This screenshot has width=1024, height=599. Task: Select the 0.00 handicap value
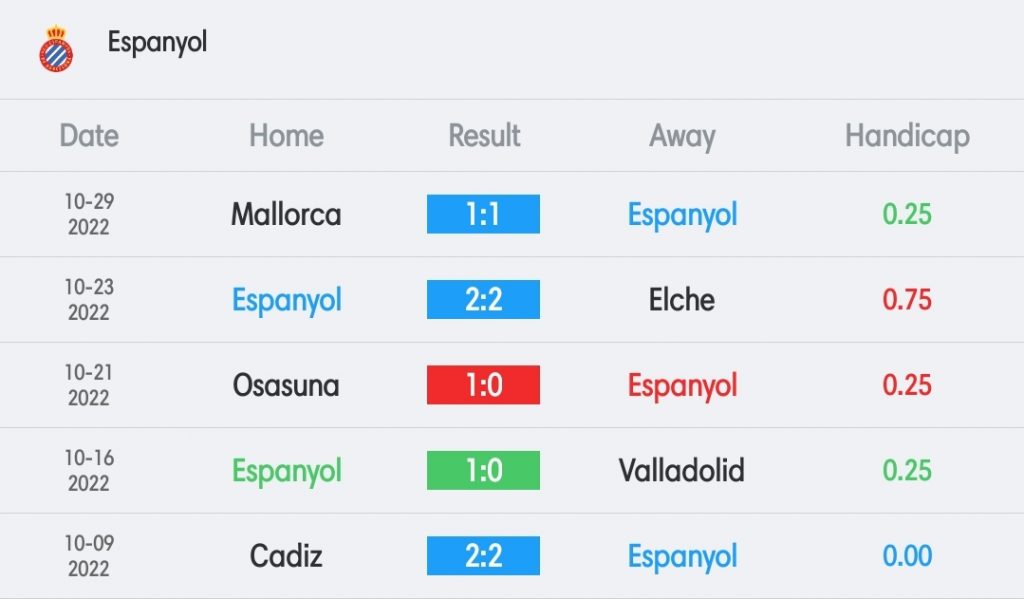(907, 556)
